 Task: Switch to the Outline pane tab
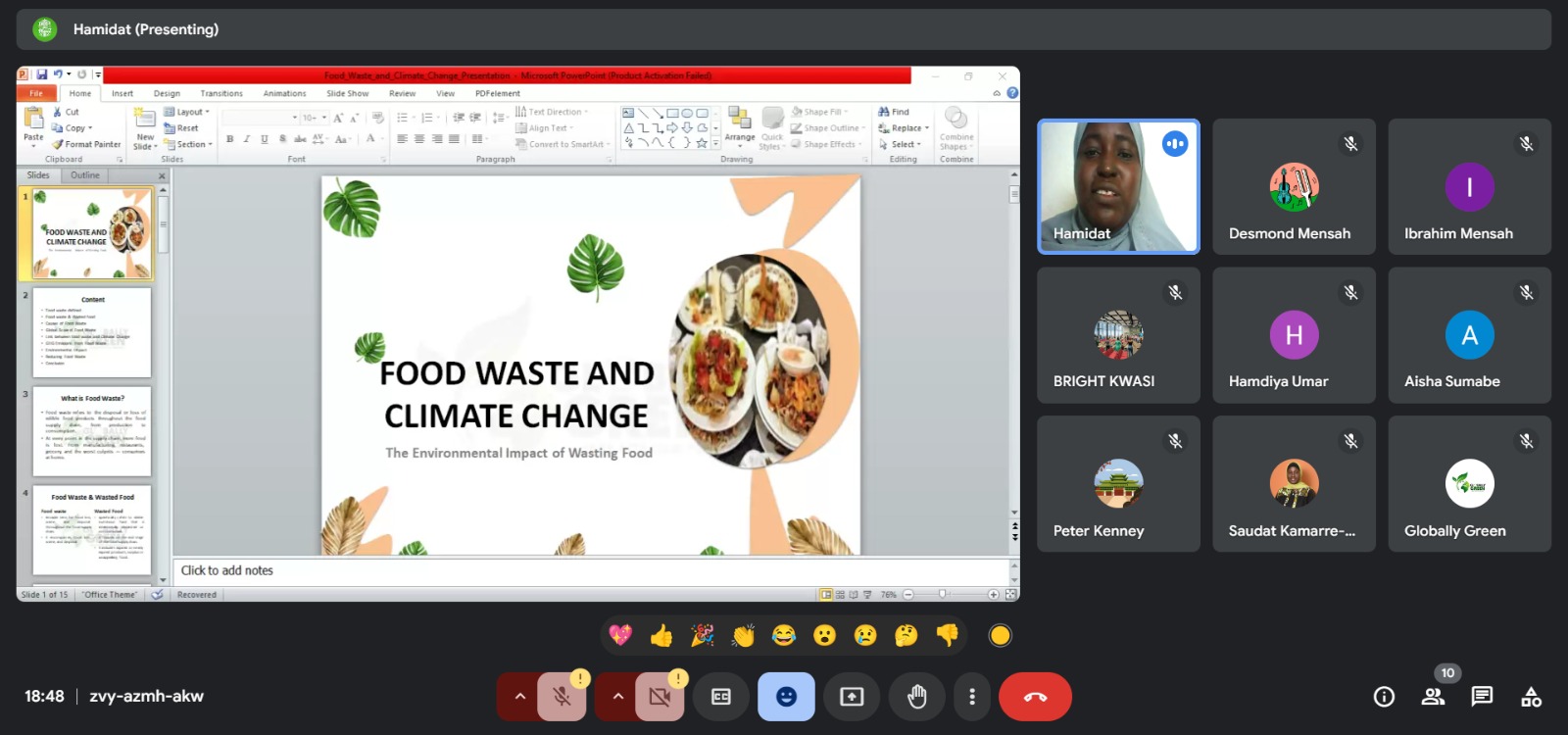click(x=85, y=175)
